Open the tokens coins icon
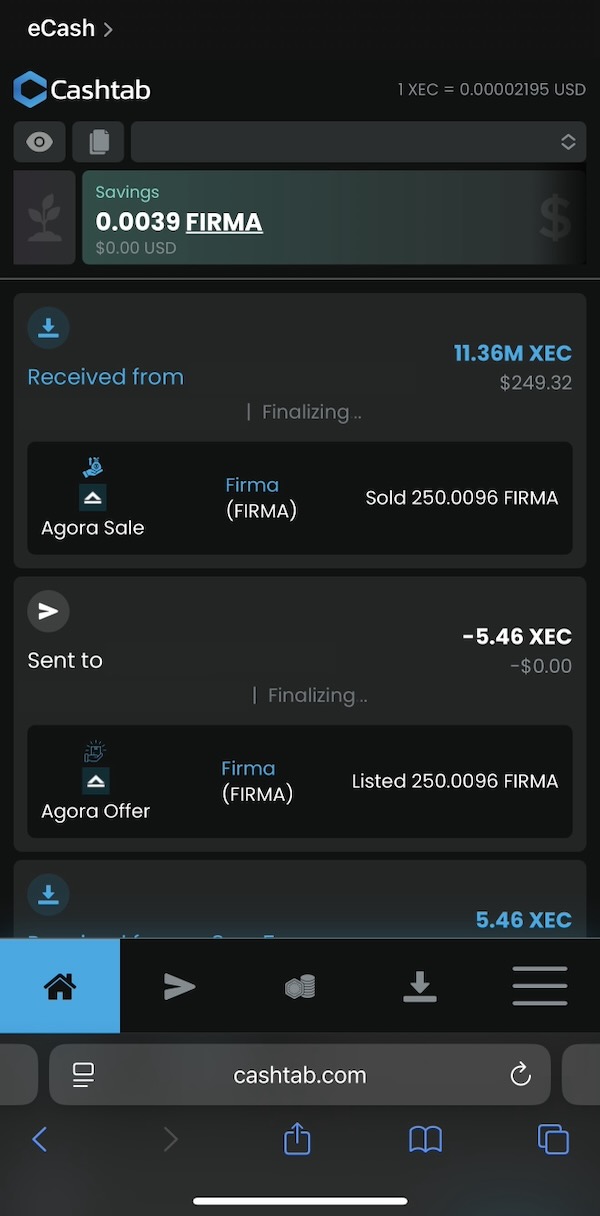This screenshot has width=600, height=1216. pos(300,987)
